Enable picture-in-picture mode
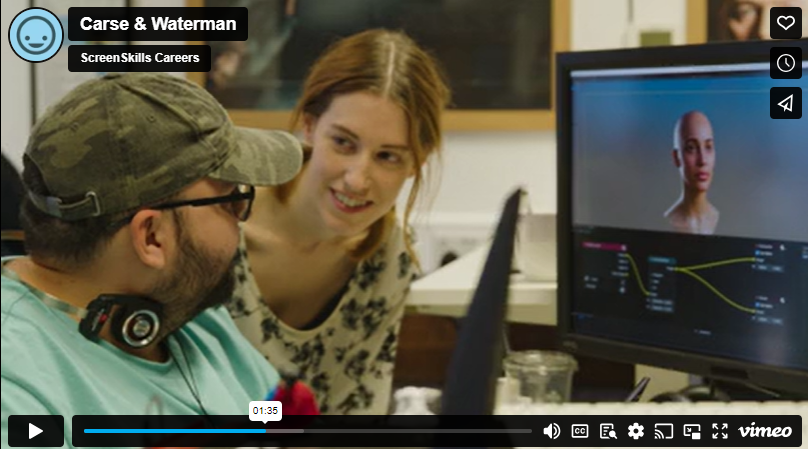 coord(691,431)
